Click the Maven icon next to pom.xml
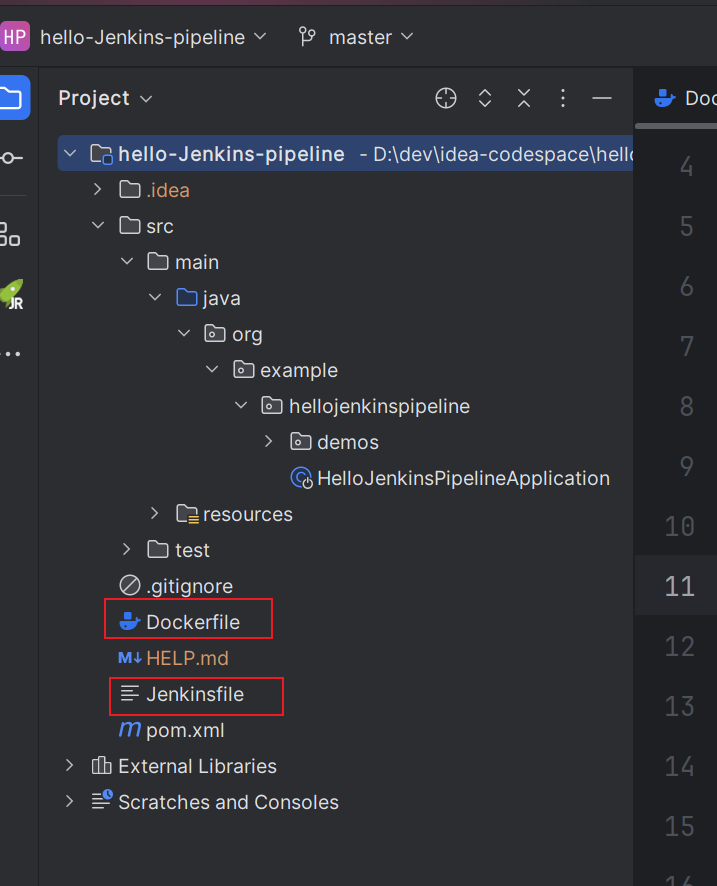Image resolution: width=717 pixels, height=886 pixels. (129, 729)
